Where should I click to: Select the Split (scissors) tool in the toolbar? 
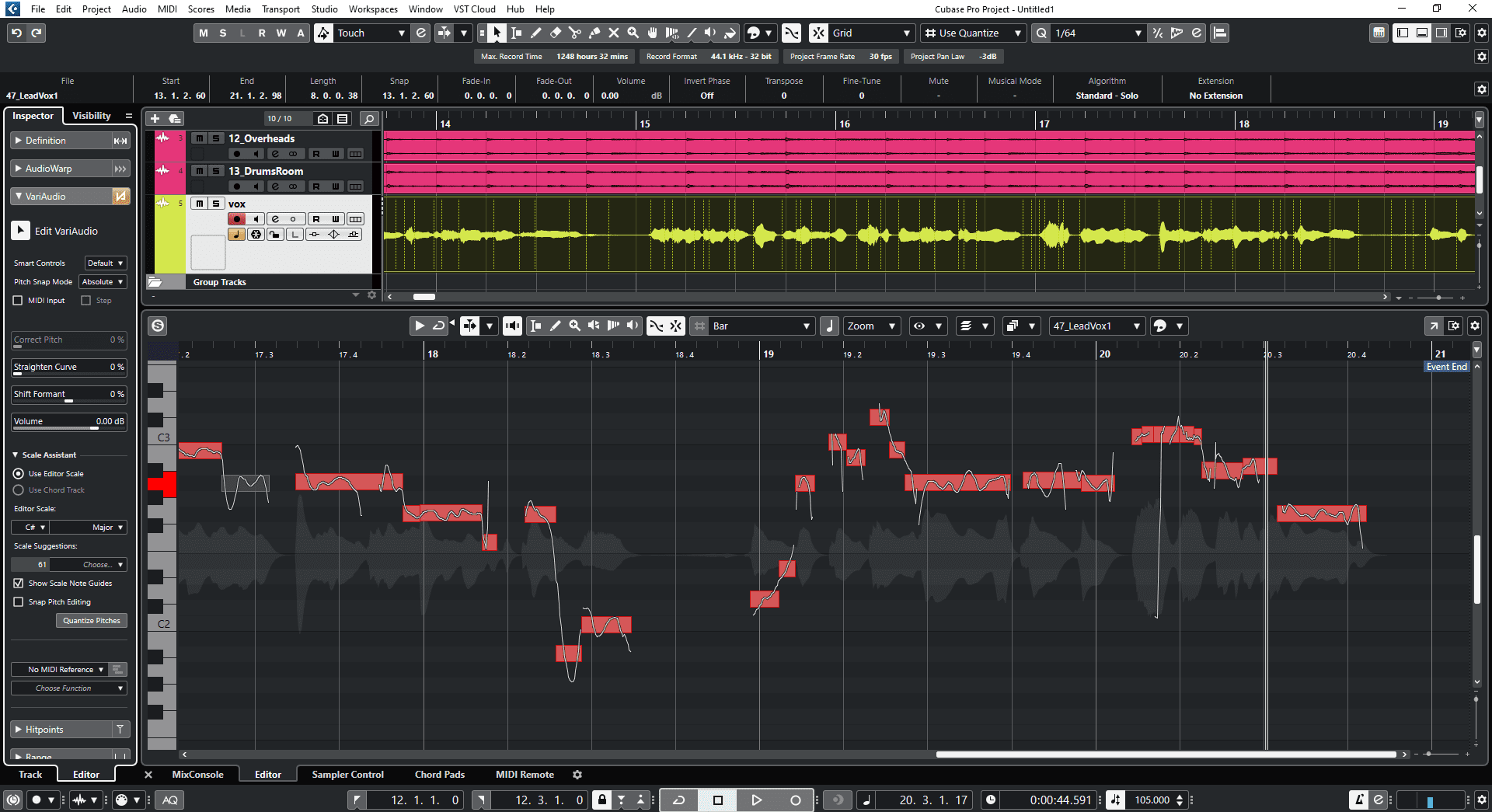pyautogui.click(x=575, y=33)
